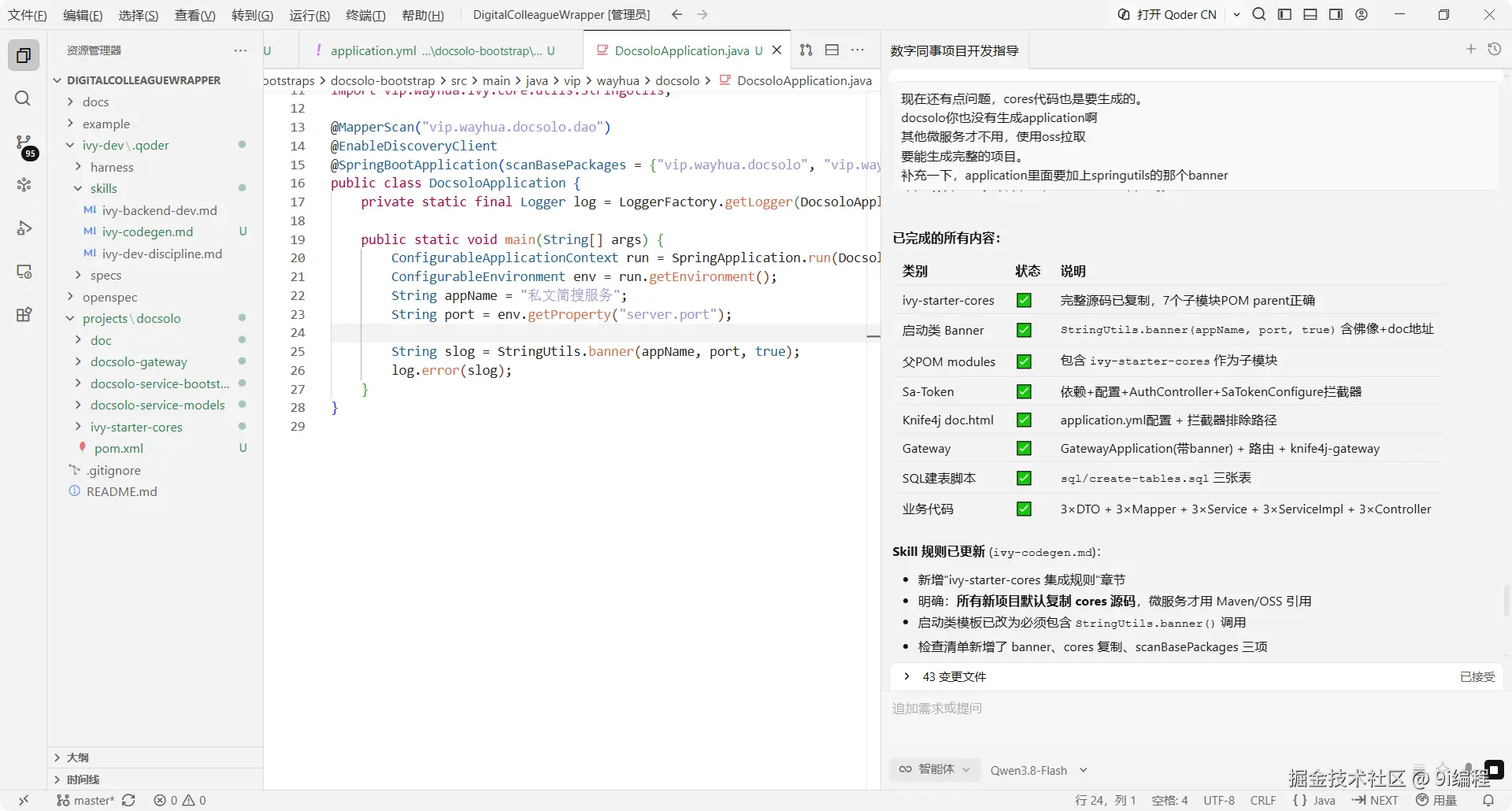Stop the running agent with the stop button

coord(1494,769)
